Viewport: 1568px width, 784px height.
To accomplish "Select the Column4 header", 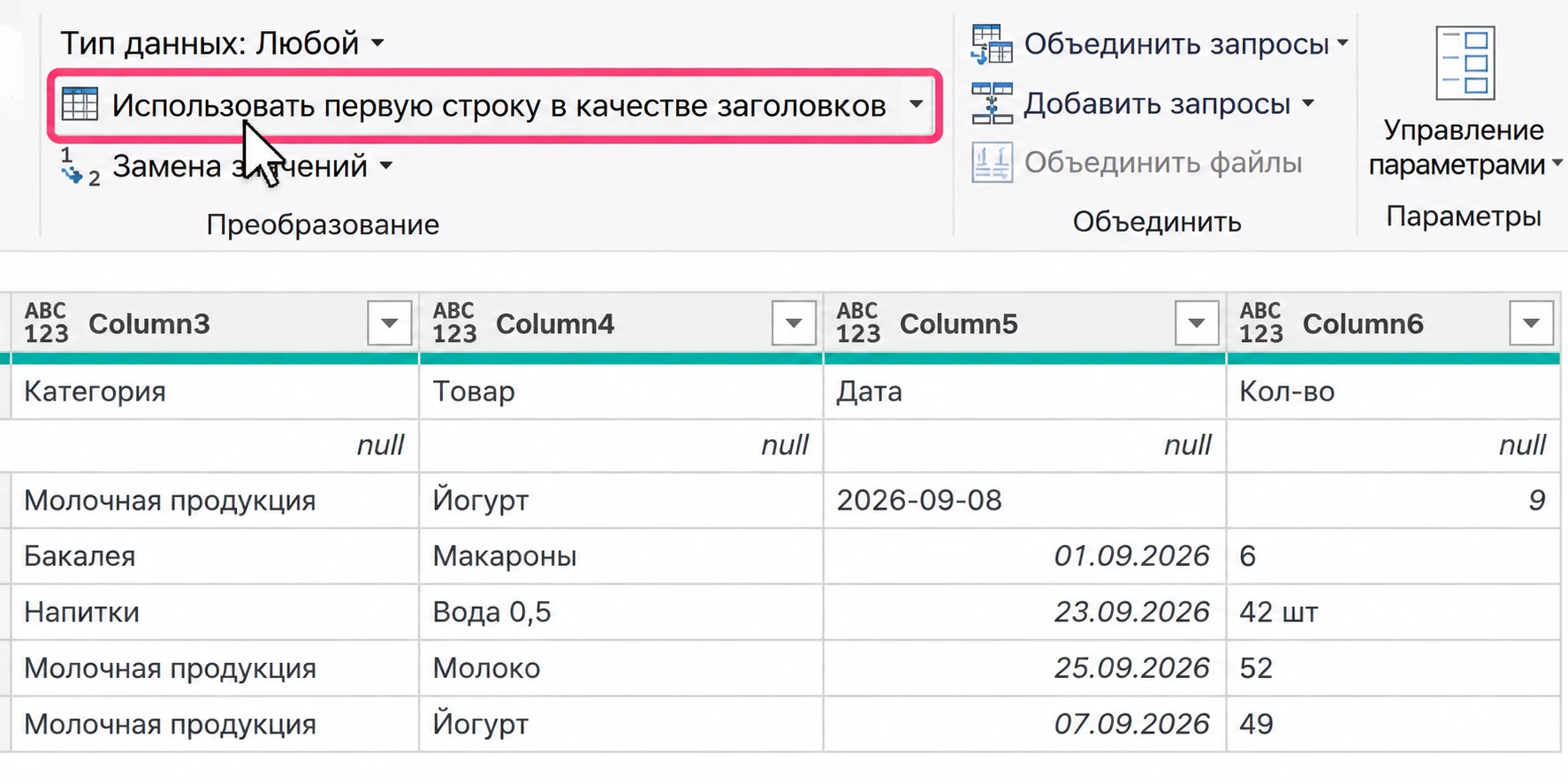I will (555, 324).
